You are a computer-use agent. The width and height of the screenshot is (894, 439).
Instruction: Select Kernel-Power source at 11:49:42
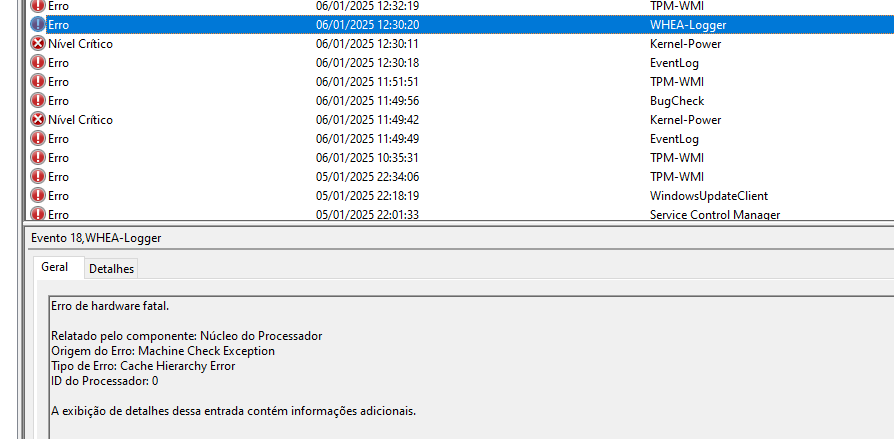tap(685, 120)
